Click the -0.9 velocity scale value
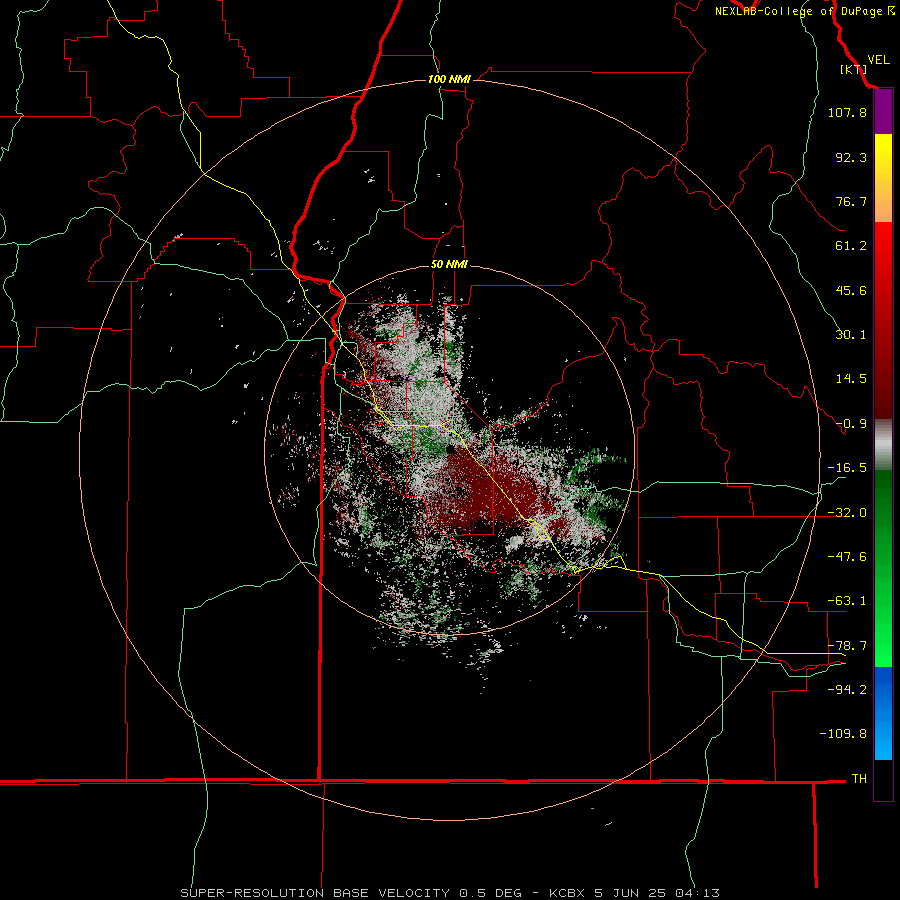This screenshot has width=900, height=900. tap(851, 424)
